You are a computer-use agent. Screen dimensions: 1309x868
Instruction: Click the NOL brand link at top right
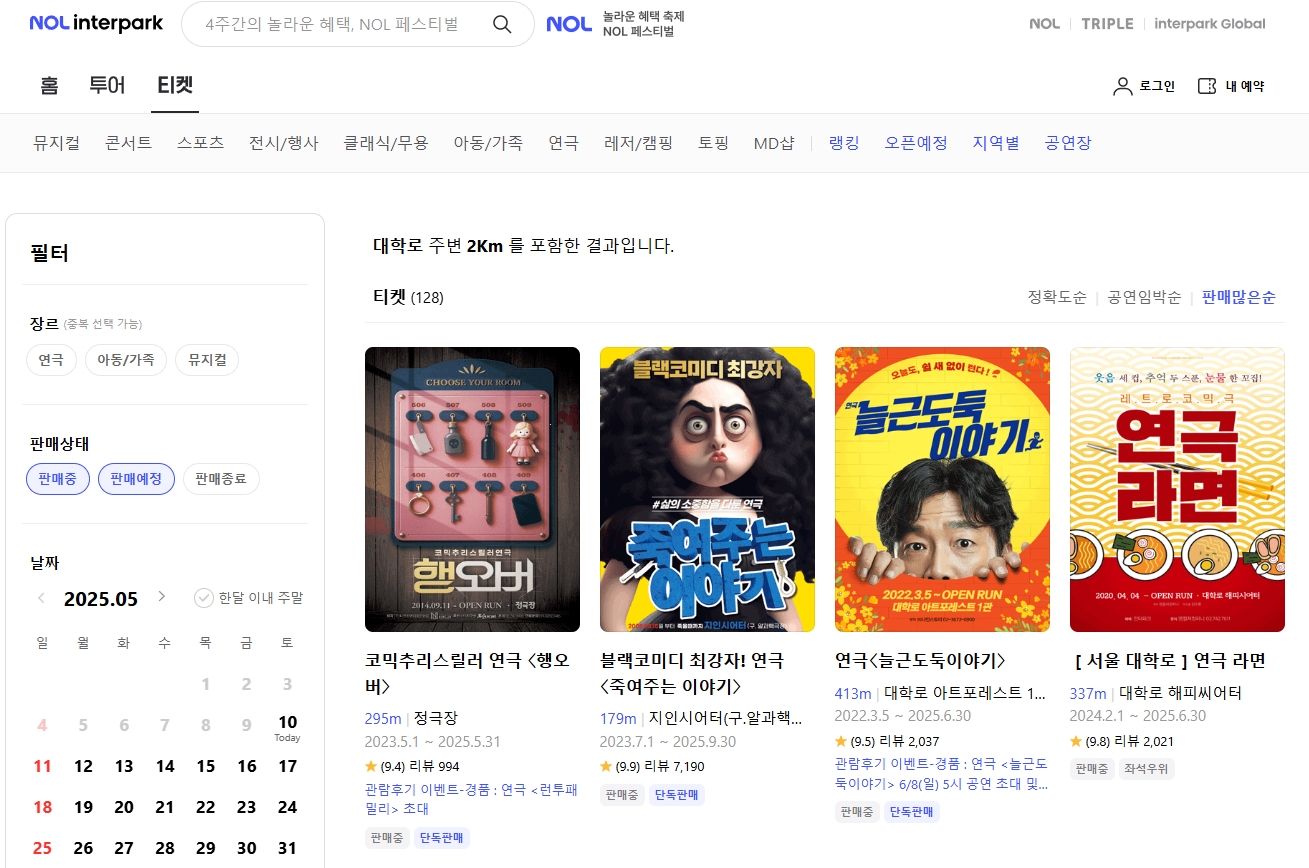(x=1044, y=24)
